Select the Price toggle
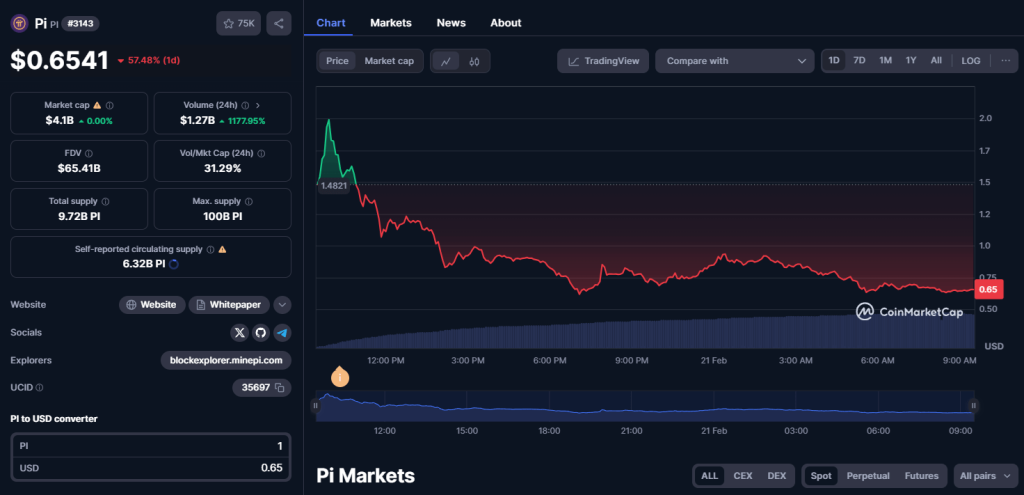Viewport: 1024px width, 495px height. (x=338, y=61)
